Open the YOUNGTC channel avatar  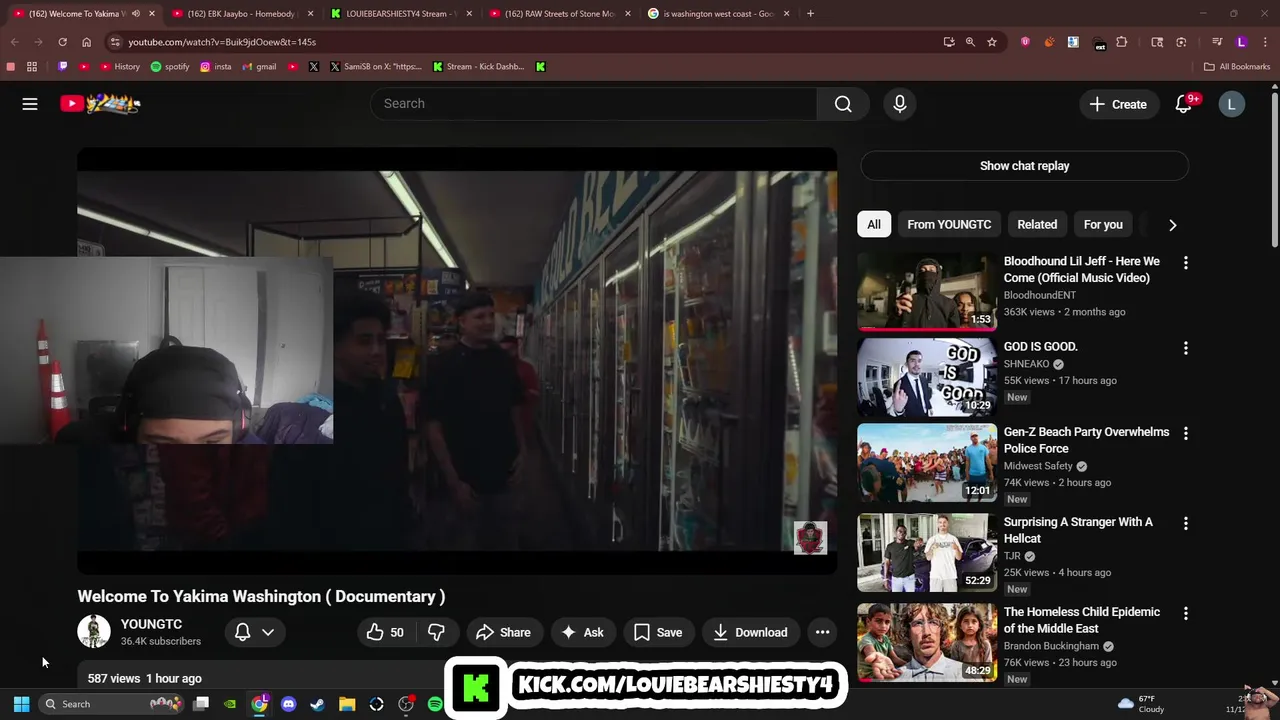(x=94, y=632)
